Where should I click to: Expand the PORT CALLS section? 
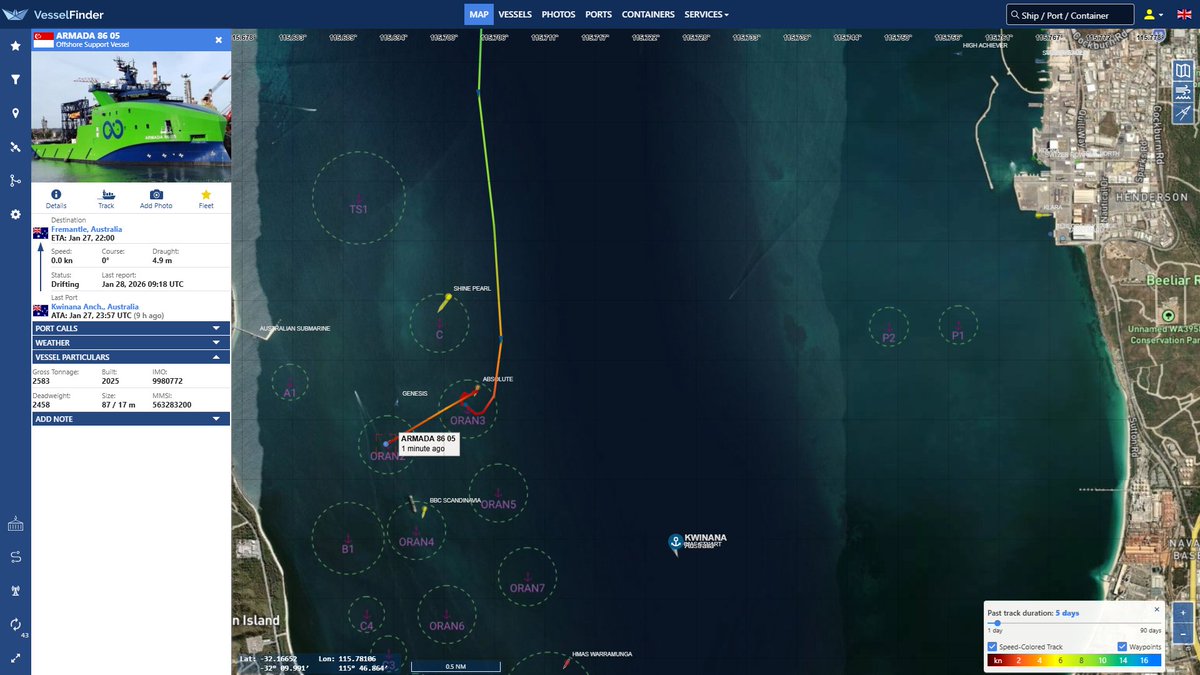(x=131, y=328)
